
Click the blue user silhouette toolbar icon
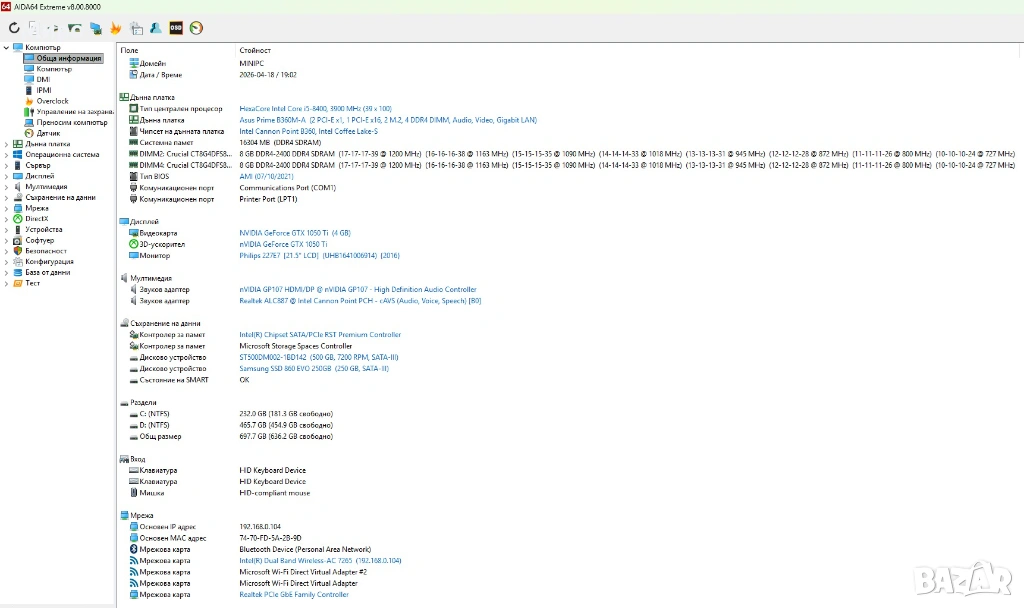155,28
